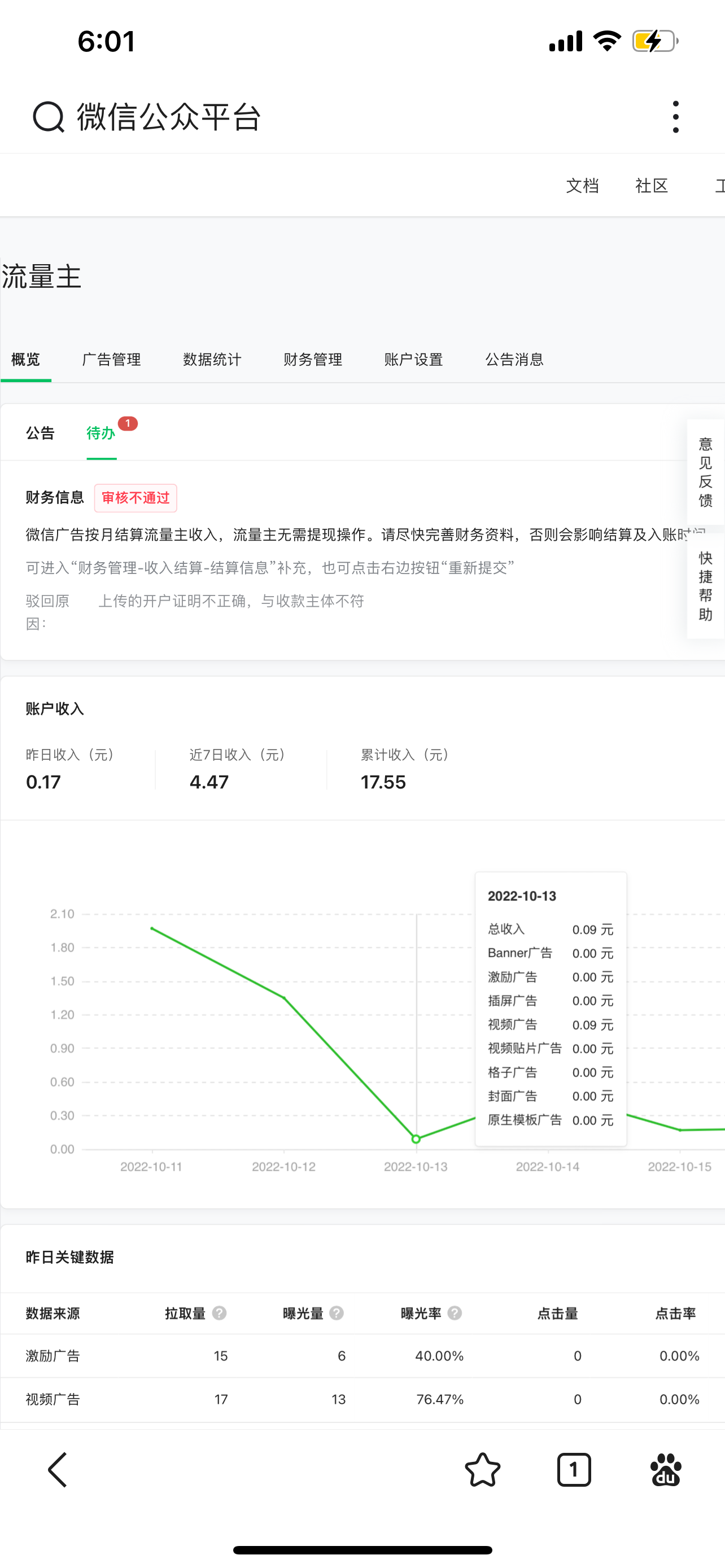Open the three-dot more menu
This screenshot has width=725, height=1568.
[676, 117]
